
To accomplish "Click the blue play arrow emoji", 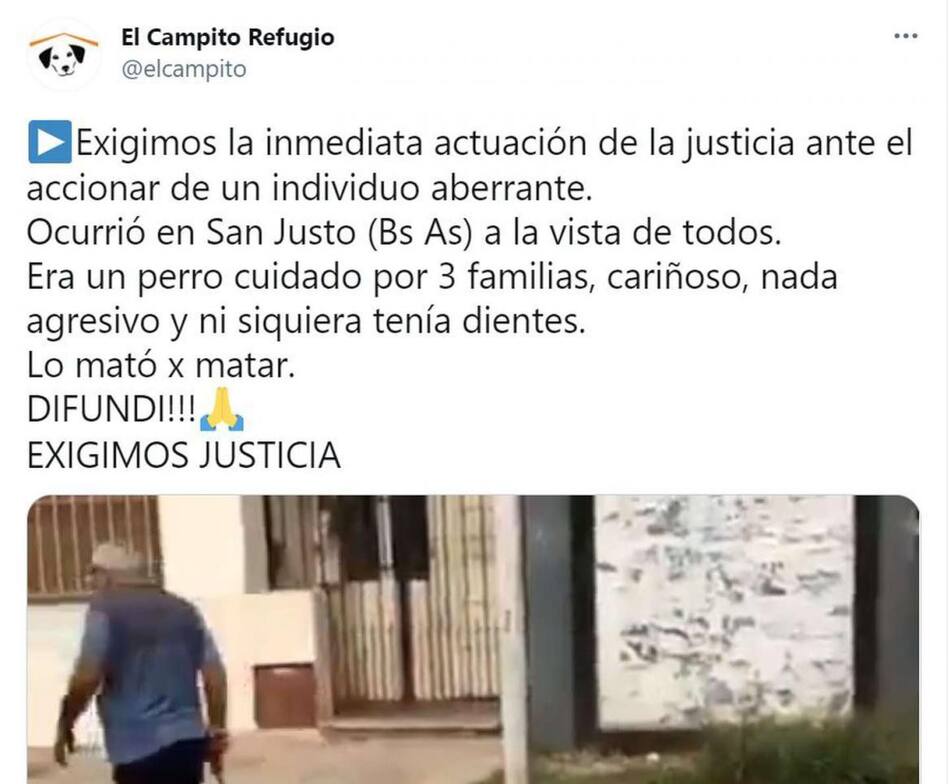I will click(50, 142).
